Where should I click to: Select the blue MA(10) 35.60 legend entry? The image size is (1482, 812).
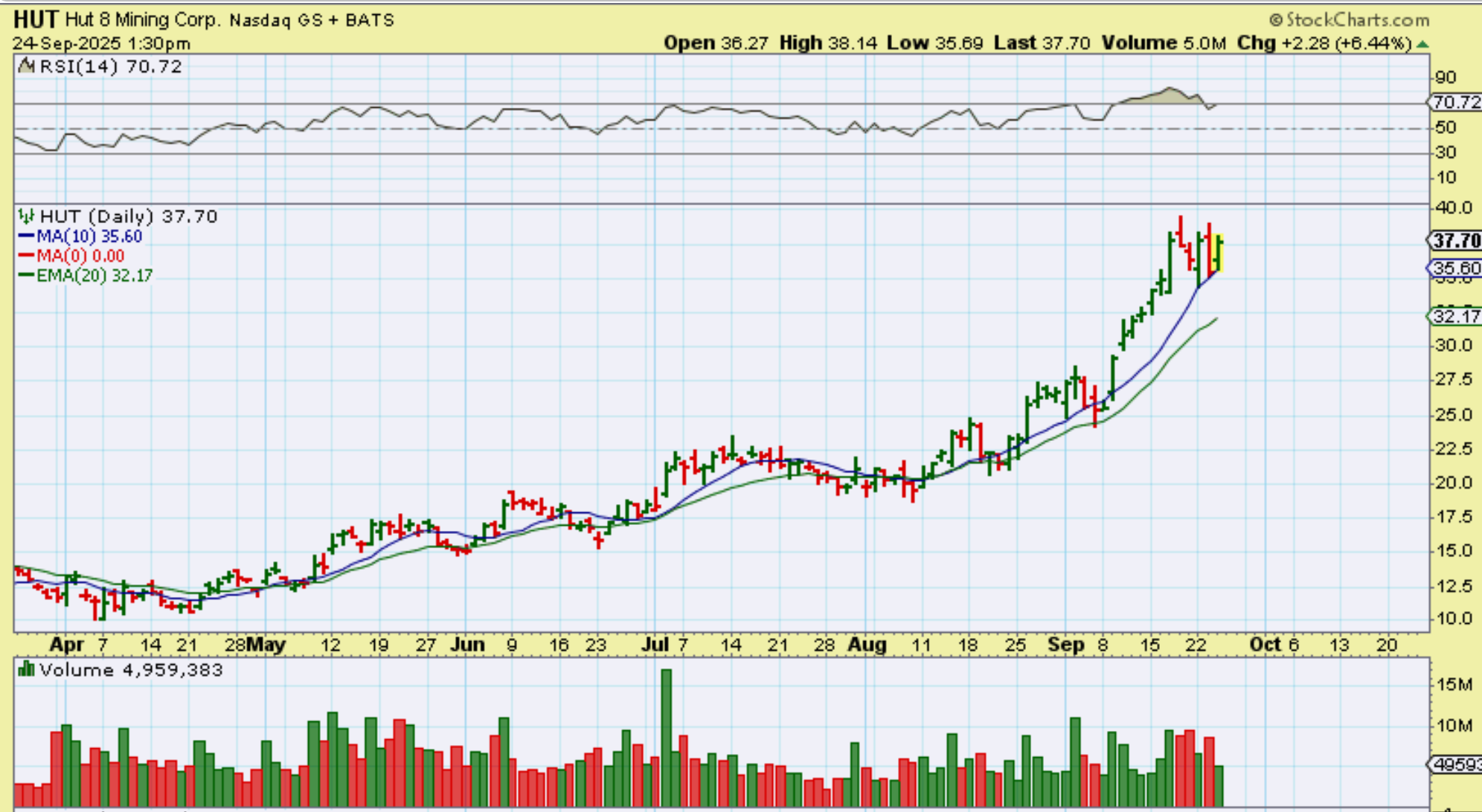tap(80, 236)
